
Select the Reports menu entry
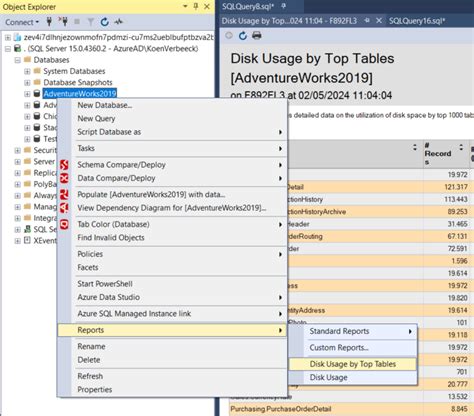tap(172, 330)
